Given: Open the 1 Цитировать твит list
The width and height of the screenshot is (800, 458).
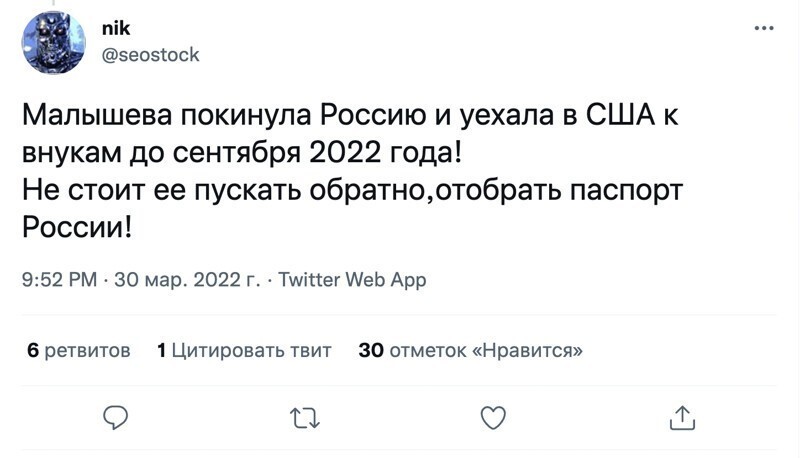Looking at the screenshot, I should [244, 350].
